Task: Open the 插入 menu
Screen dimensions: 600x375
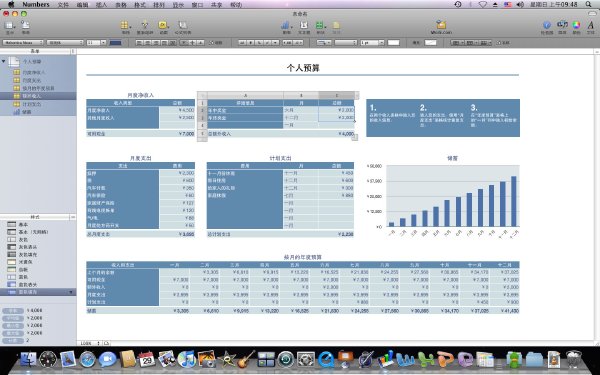Action: 101,5
